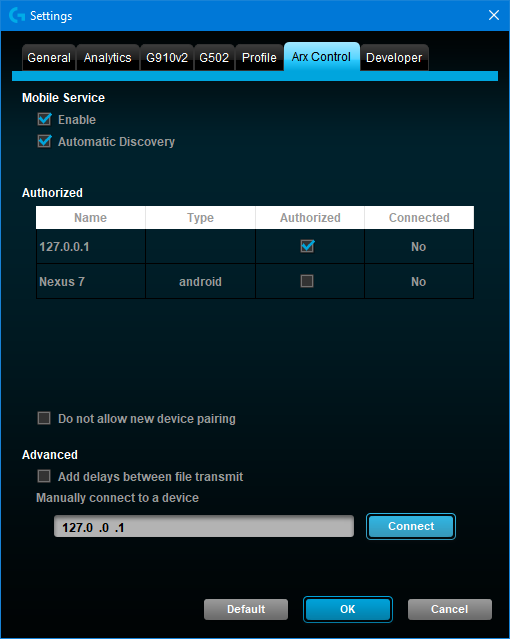Switch to the General tab
The width and height of the screenshot is (510, 639).
coord(49,57)
